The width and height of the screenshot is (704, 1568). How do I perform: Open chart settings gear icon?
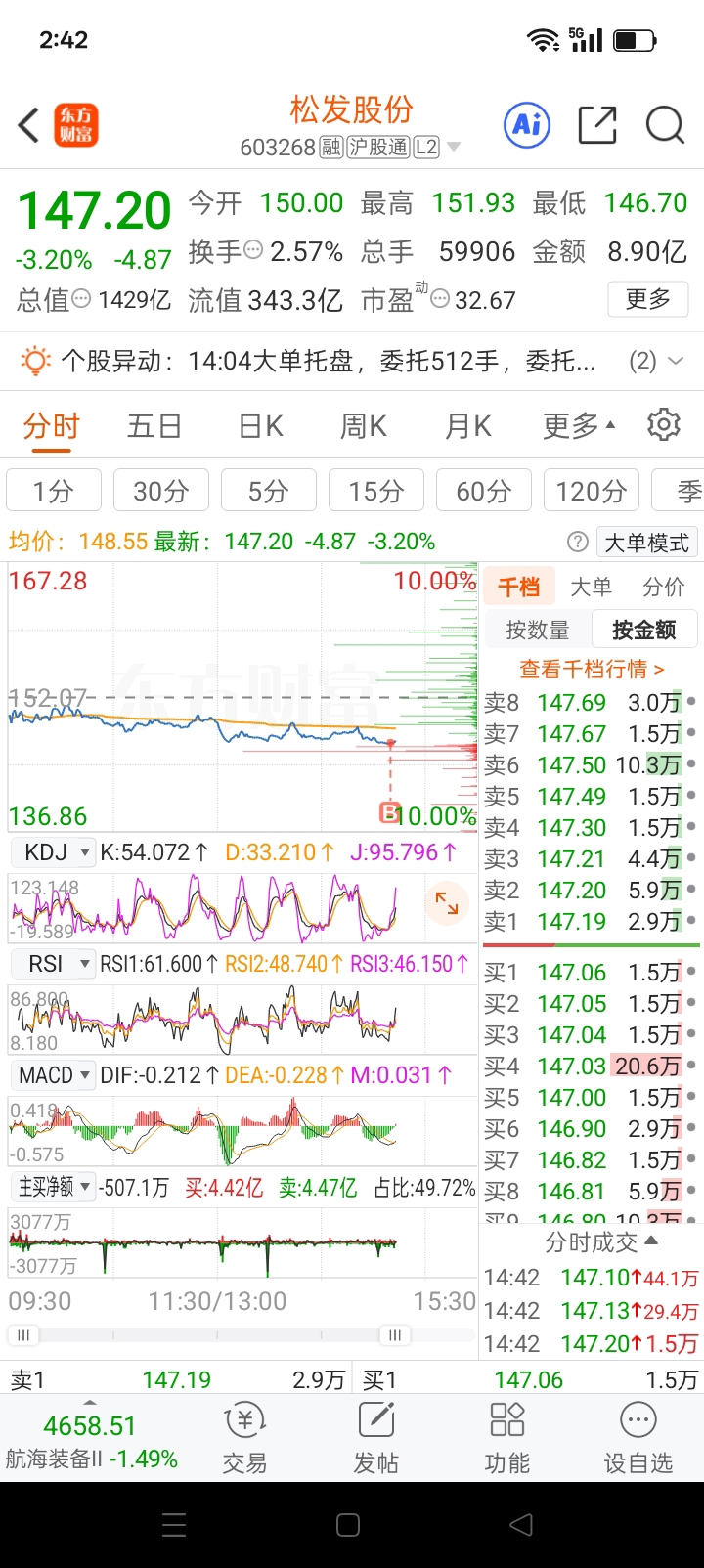(x=664, y=425)
